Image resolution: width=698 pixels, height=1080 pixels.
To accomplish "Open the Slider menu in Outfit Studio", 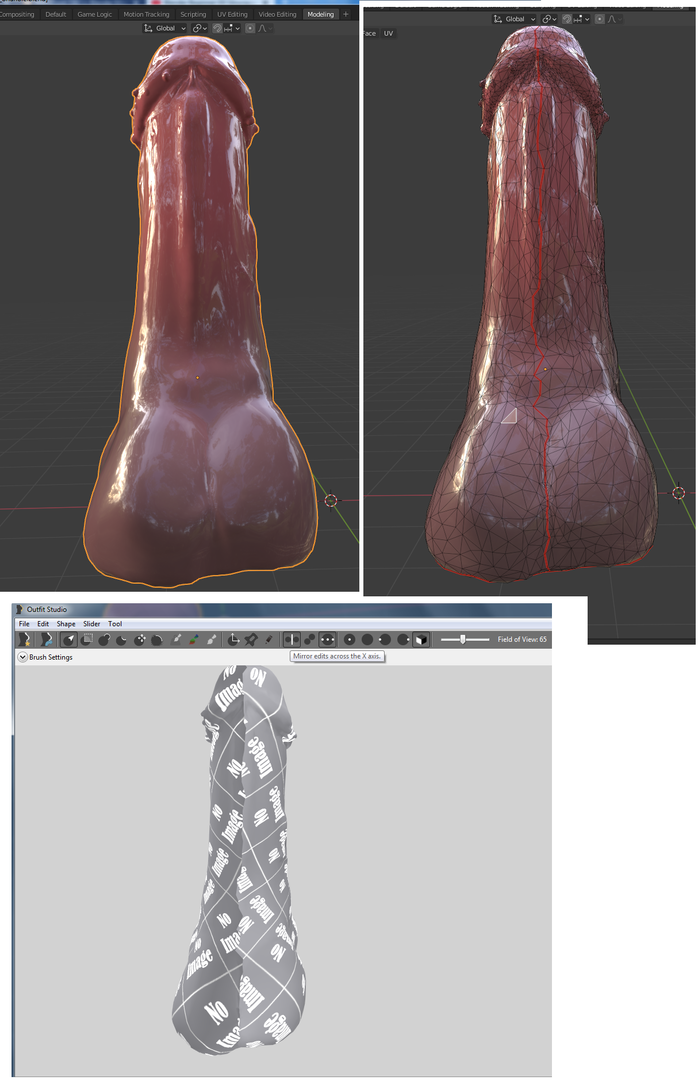I will (x=92, y=624).
